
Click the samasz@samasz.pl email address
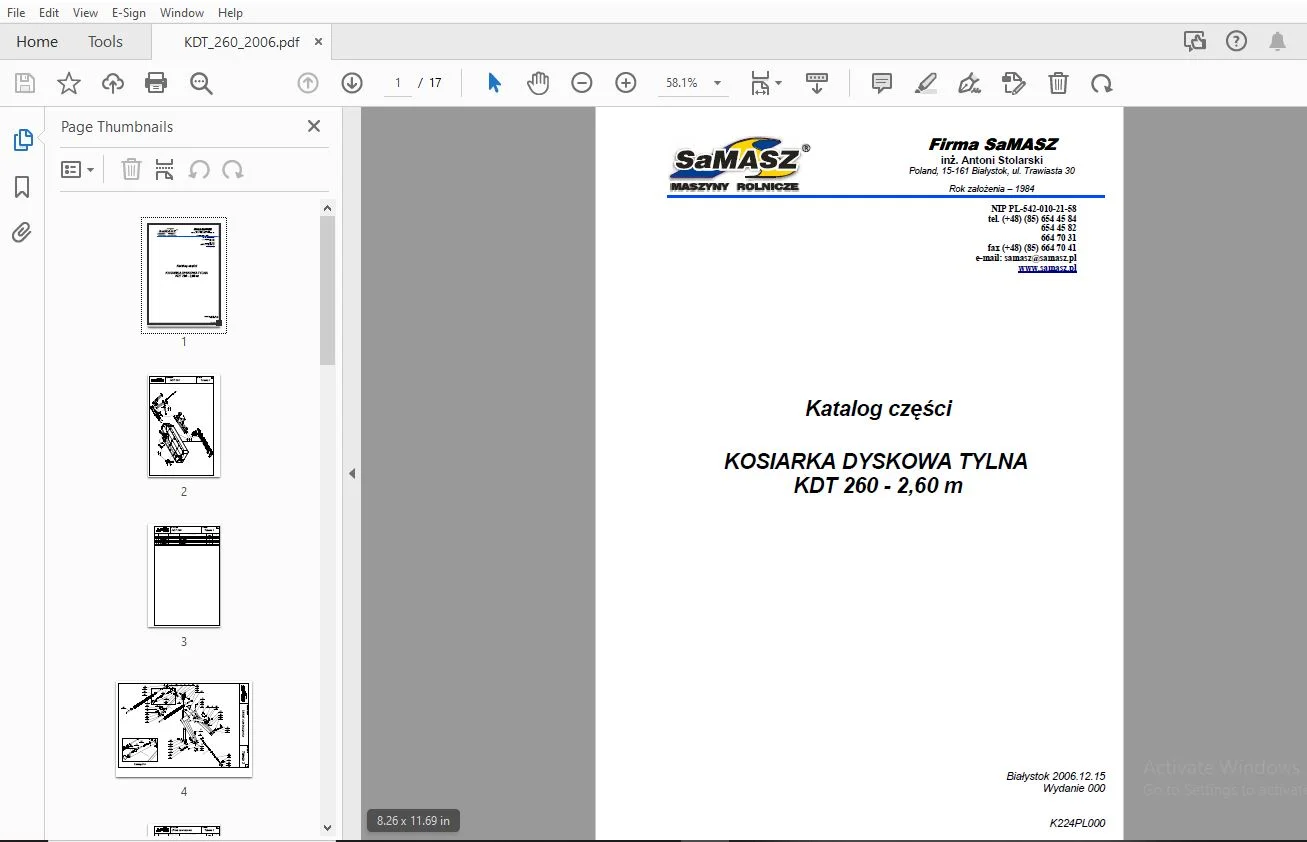(1041, 258)
